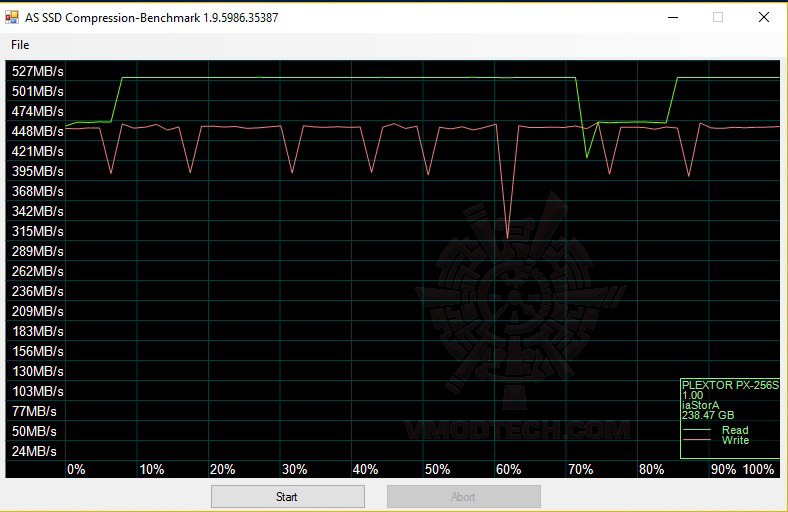
Task: Click the 77MB/s axis label
Action: pos(34,412)
